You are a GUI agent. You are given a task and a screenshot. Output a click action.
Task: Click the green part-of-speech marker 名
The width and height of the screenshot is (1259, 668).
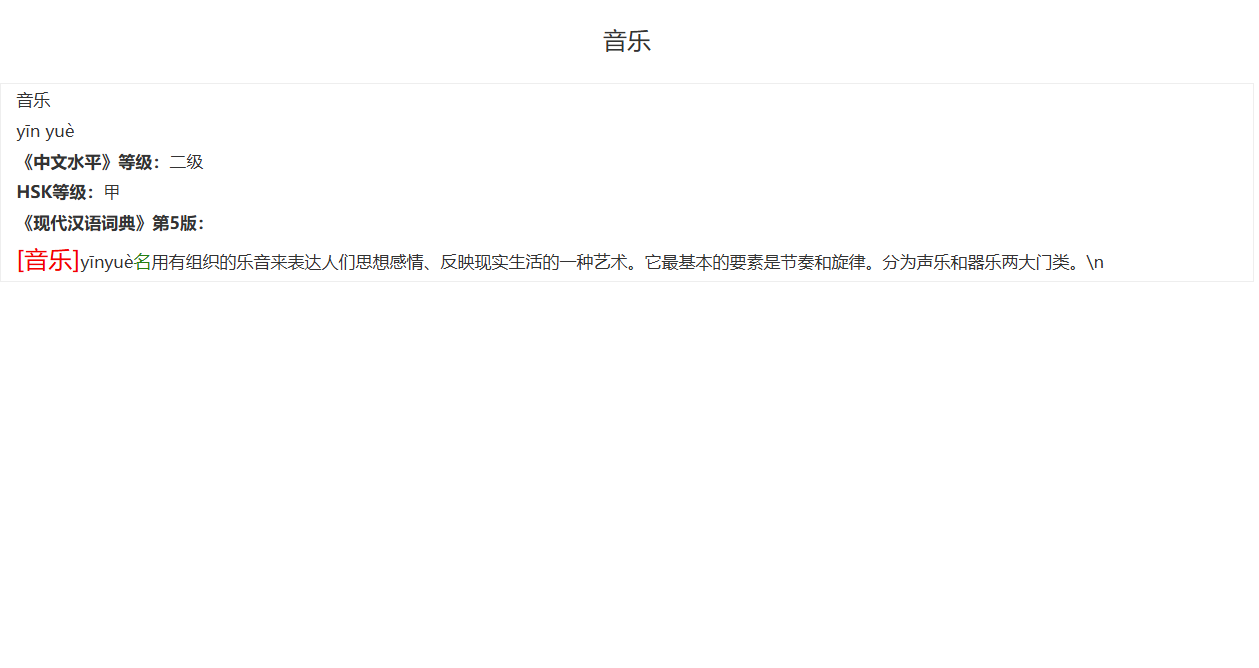click(x=142, y=263)
